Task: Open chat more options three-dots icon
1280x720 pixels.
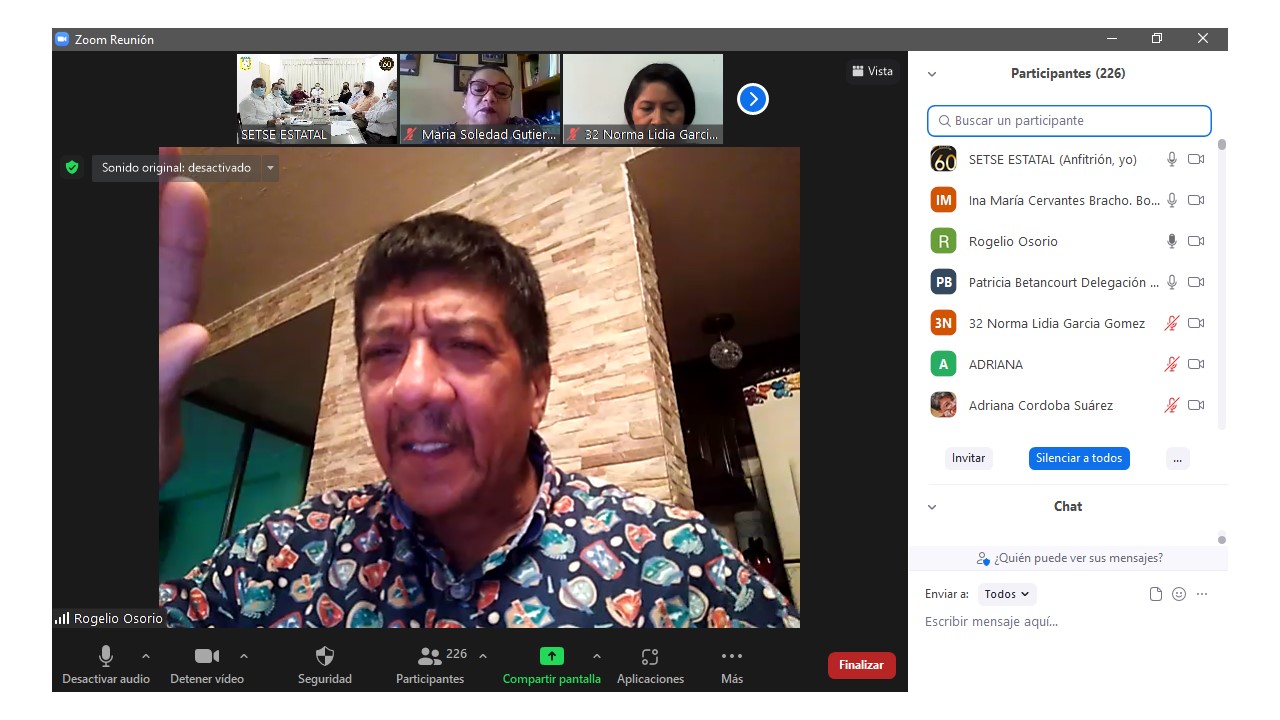Action: [1202, 594]
